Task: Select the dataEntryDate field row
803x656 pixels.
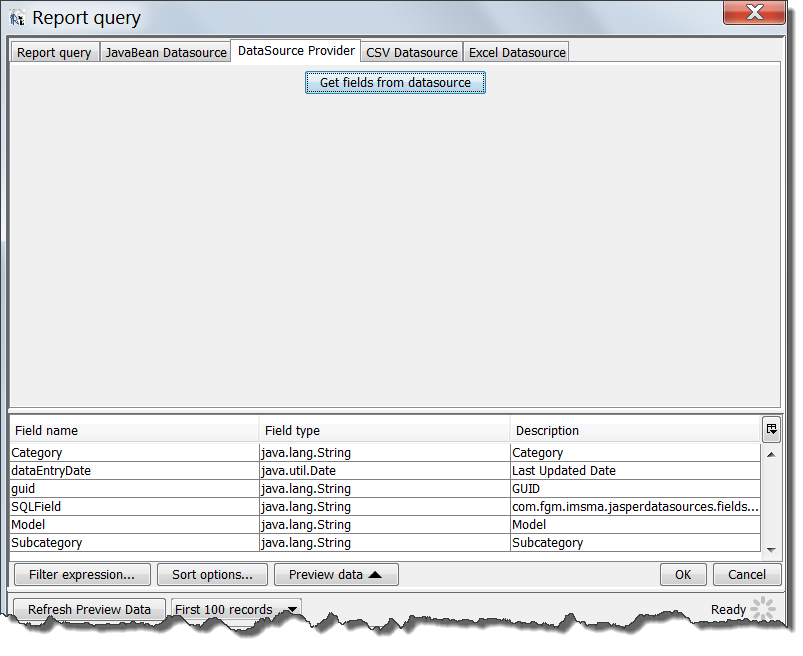Action: tap(134, 471)
